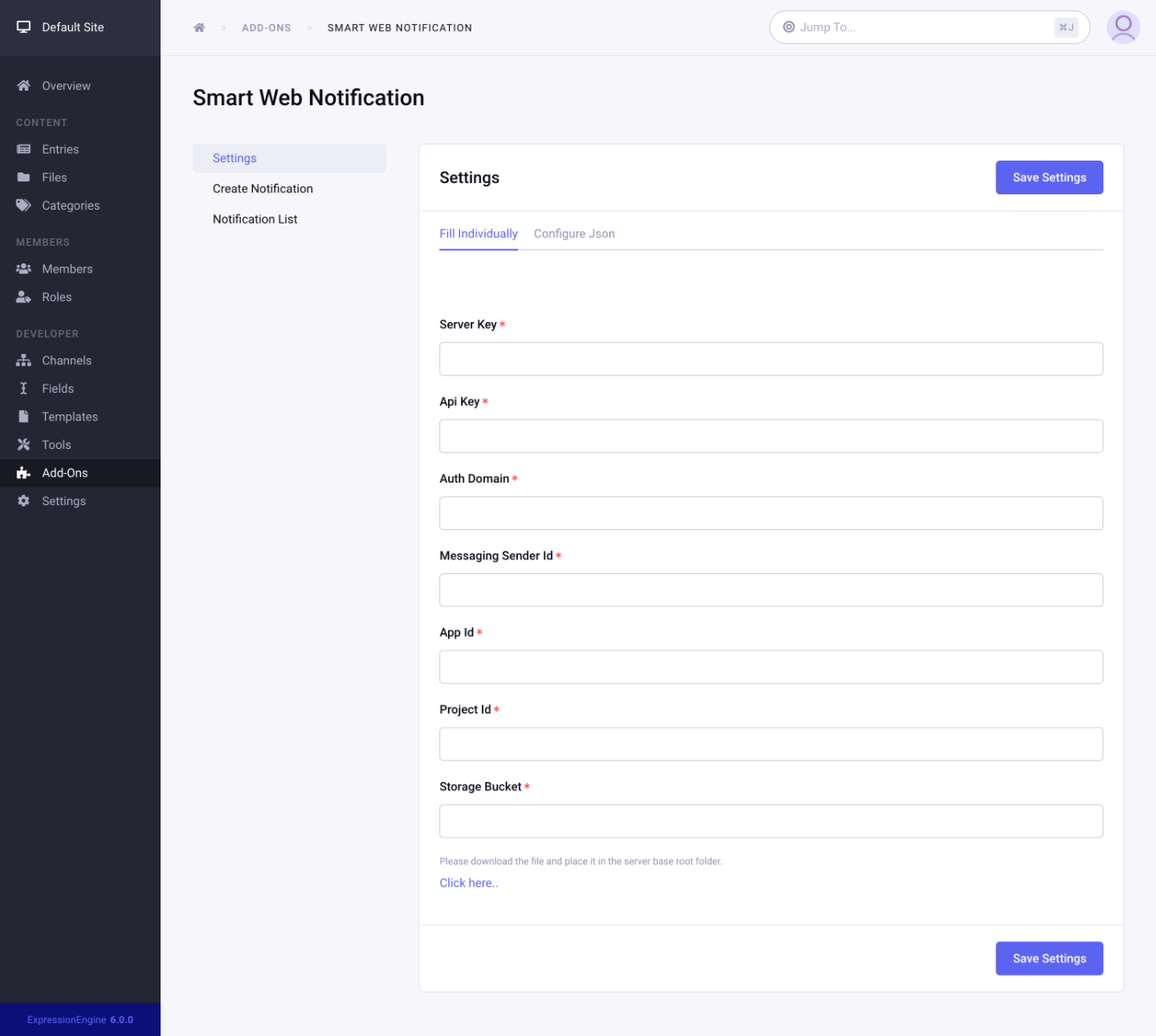1156x1036 pixels.
Task: Open the Click here download link
Action: pyautogui.click(x=468, y=882)
